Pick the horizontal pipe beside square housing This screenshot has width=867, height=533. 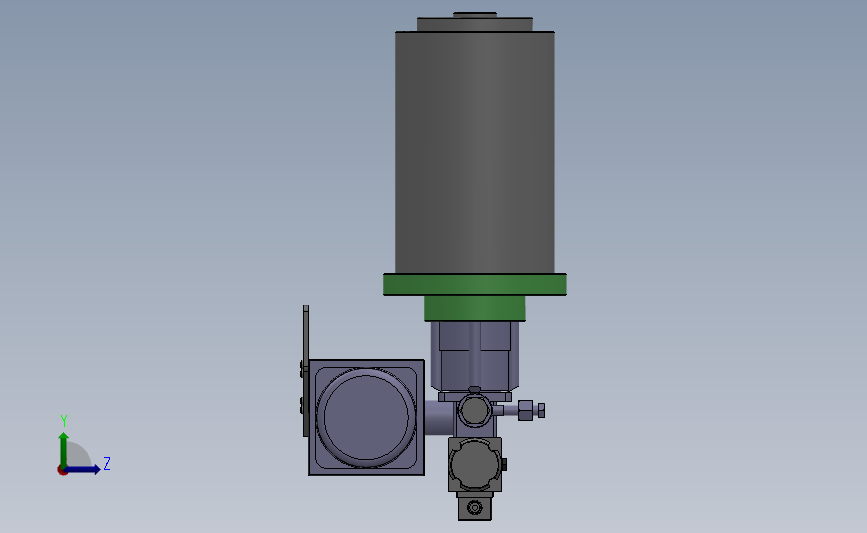[x=441, y=417]
